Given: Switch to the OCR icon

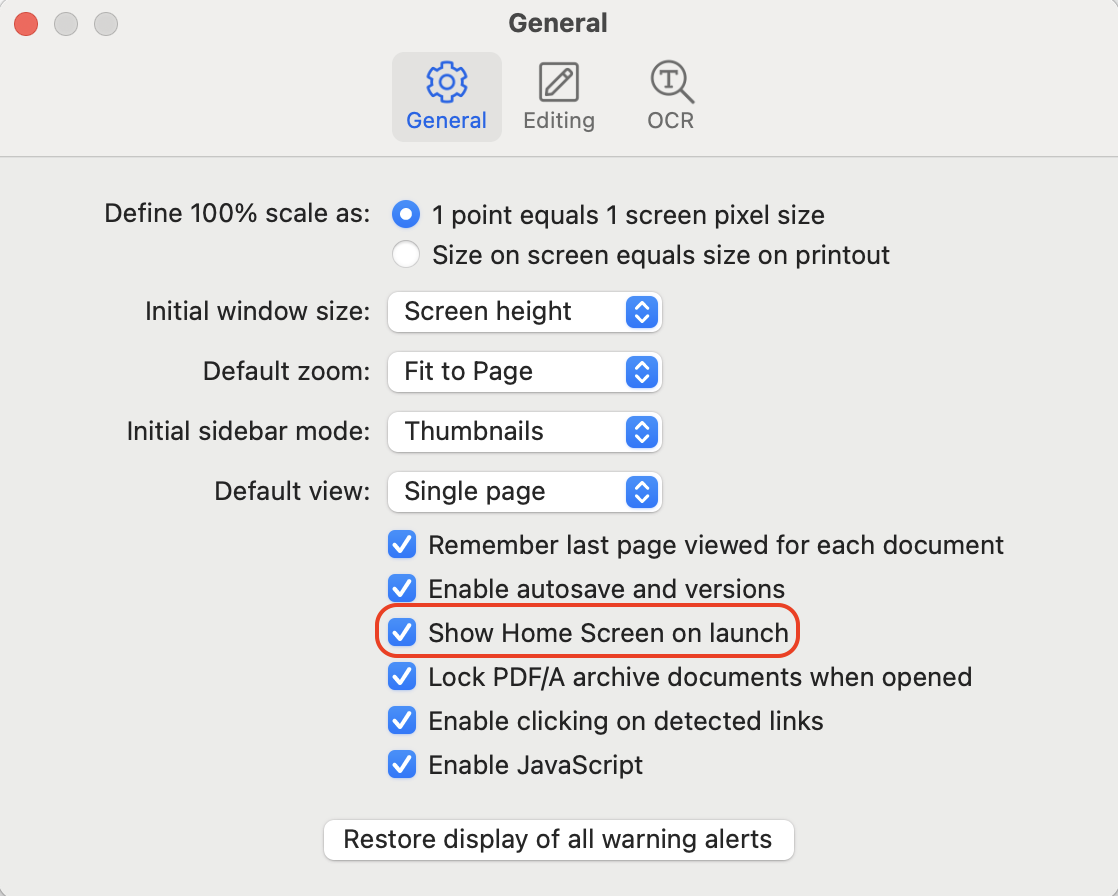Looking at the screenshot, I should point(668,82).
